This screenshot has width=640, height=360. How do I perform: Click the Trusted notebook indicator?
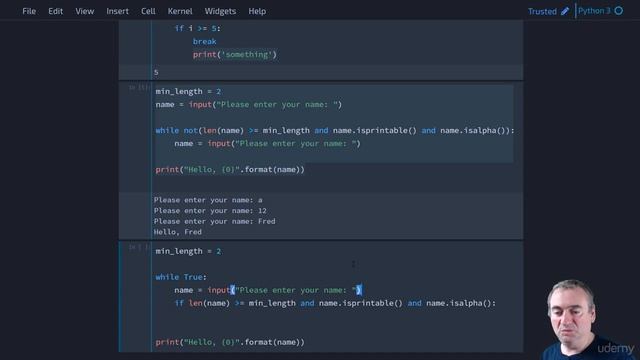[542, 11]
